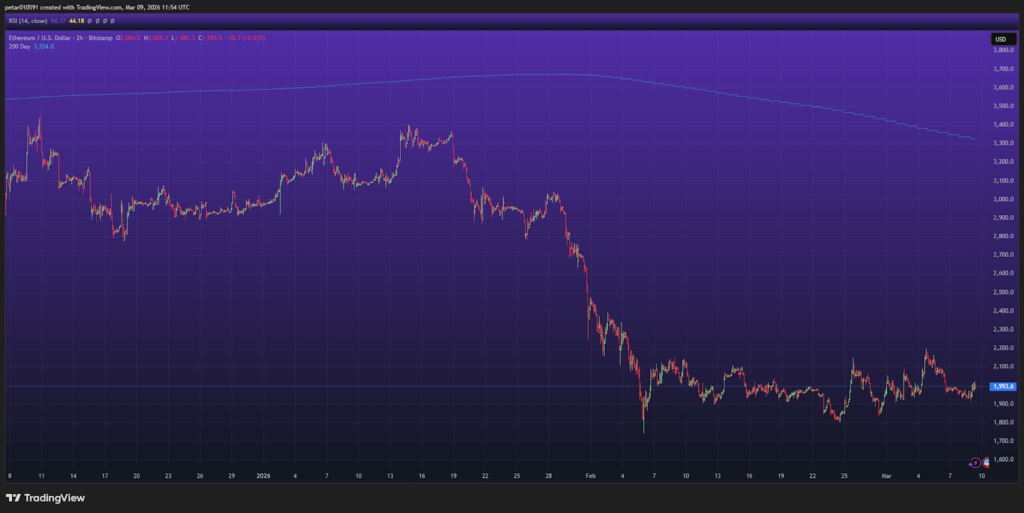Click the 2026 label on time axis
Viewport: 1024px width, 513px height.
pyautogui.click(x=263, y=478)
